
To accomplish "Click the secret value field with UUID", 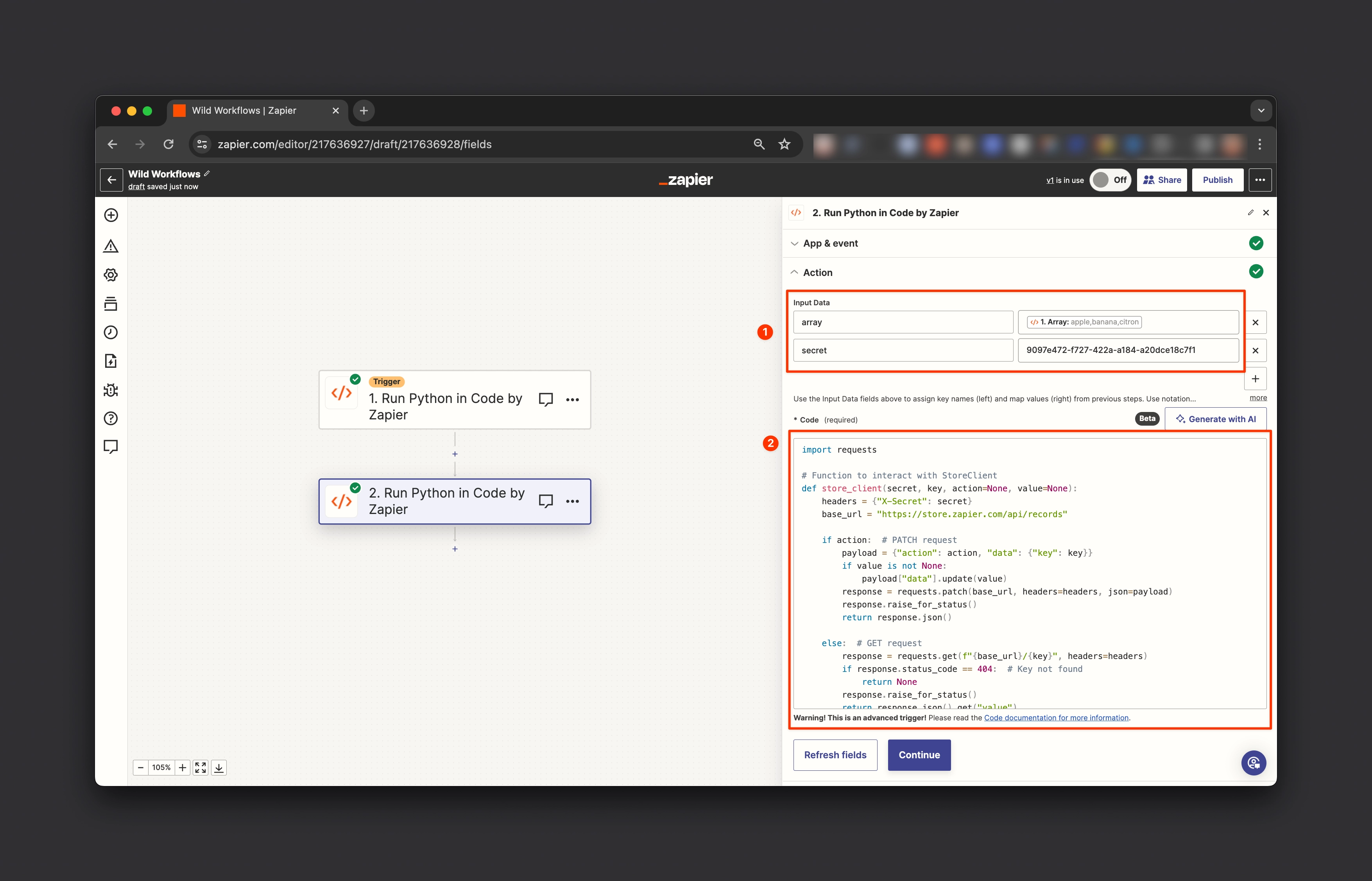I will (x=1128, y=350).
